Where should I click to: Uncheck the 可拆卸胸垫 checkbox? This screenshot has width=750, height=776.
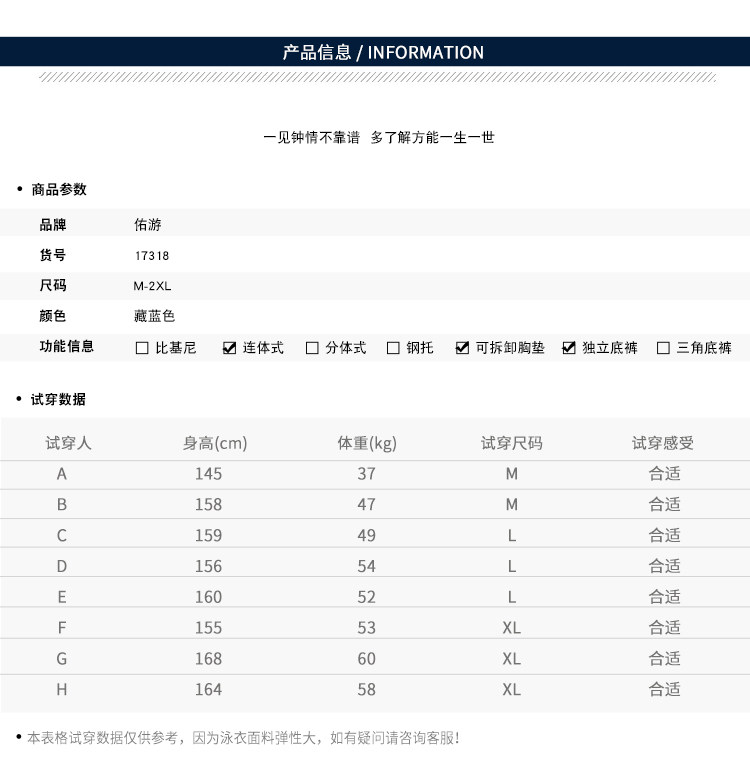coord(462,348)
